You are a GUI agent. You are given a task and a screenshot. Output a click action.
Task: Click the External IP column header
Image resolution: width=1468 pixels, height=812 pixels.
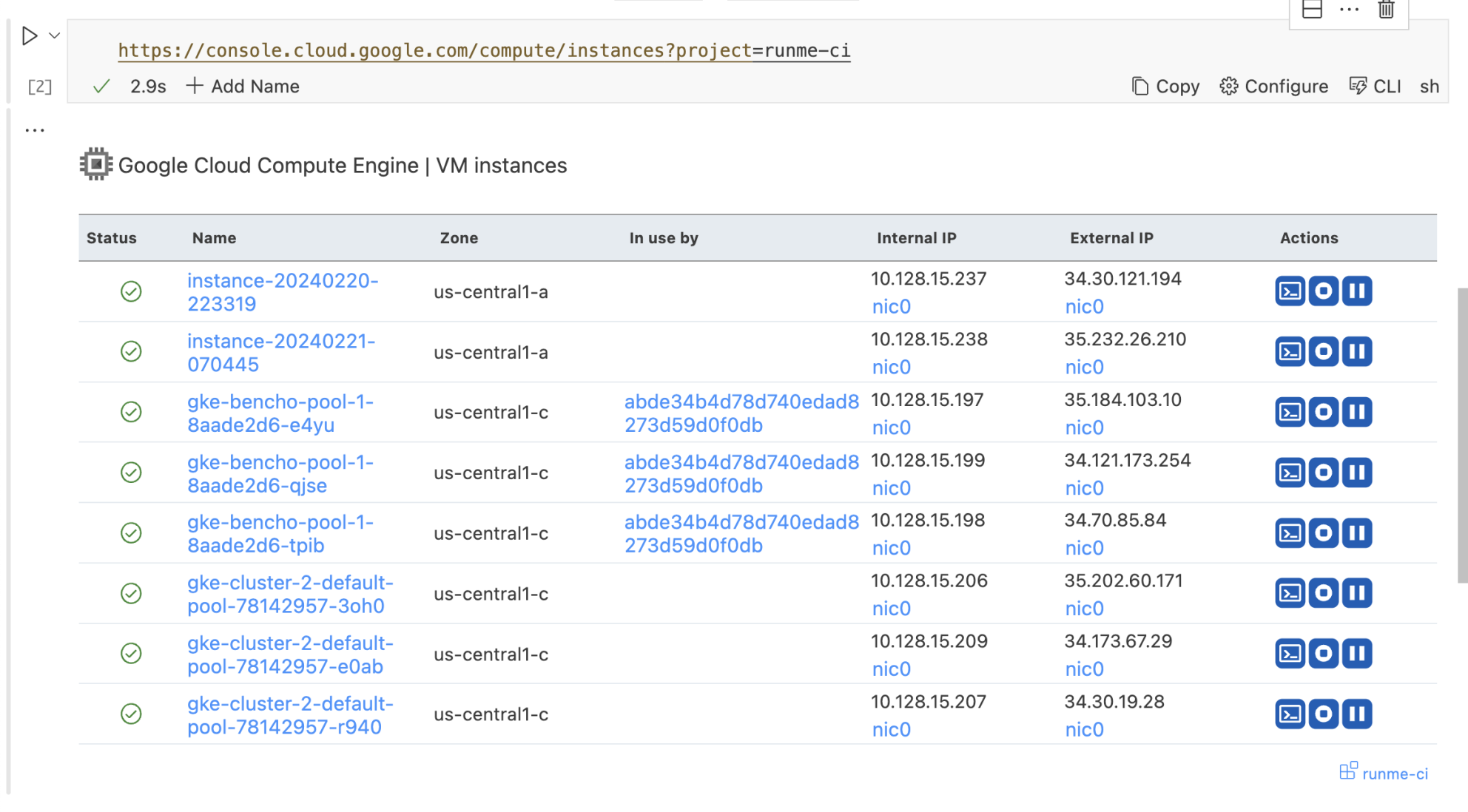[x=1111, y=238]
